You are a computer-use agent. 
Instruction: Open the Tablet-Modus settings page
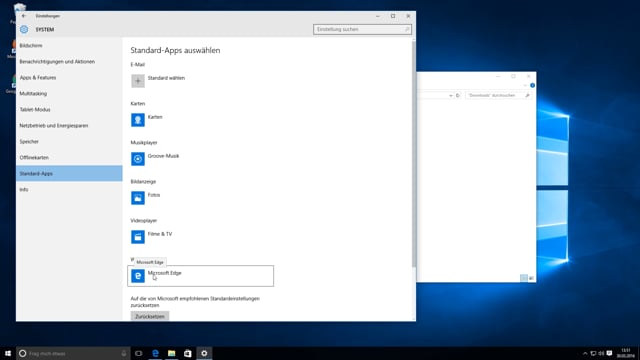coord(69,109)
